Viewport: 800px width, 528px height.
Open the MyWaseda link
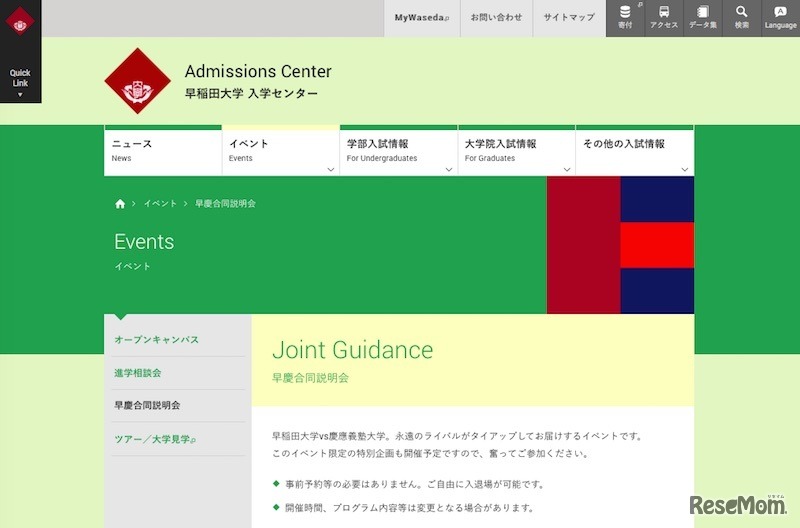coord(422,17)
